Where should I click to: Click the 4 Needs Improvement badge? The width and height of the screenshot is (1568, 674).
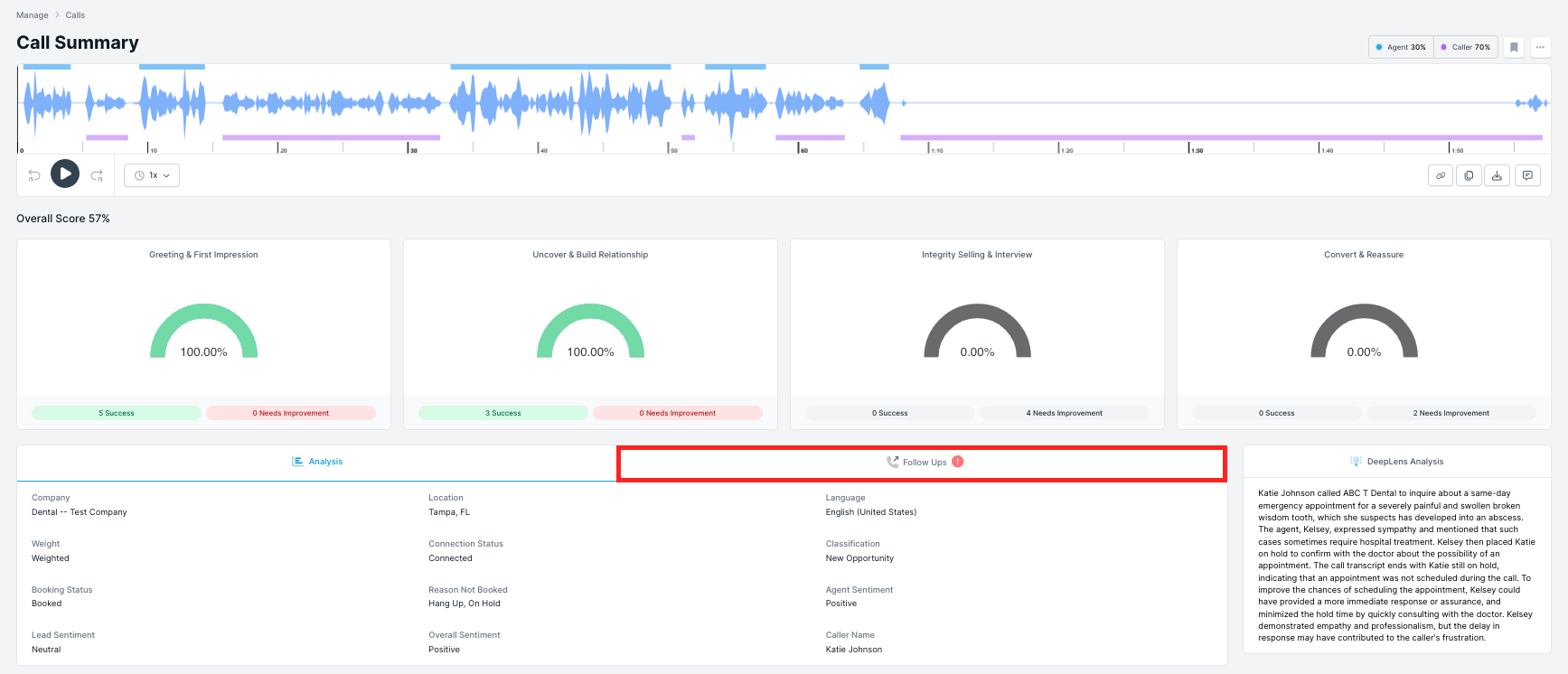pos(1064,413)
